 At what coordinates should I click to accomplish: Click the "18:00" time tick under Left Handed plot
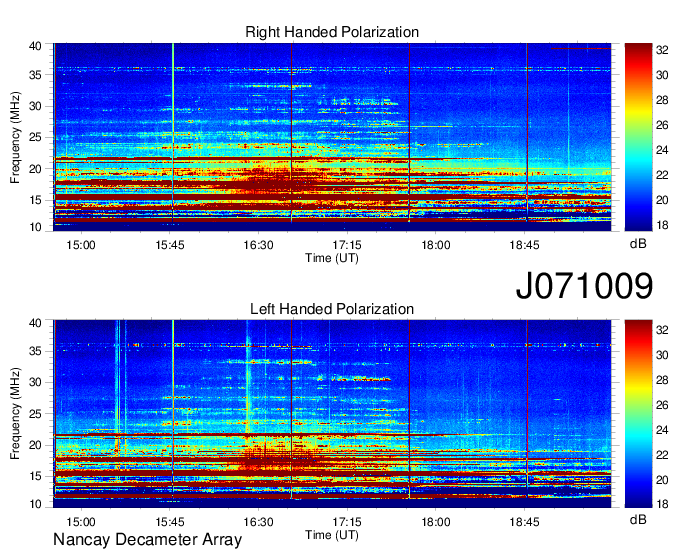436,522
